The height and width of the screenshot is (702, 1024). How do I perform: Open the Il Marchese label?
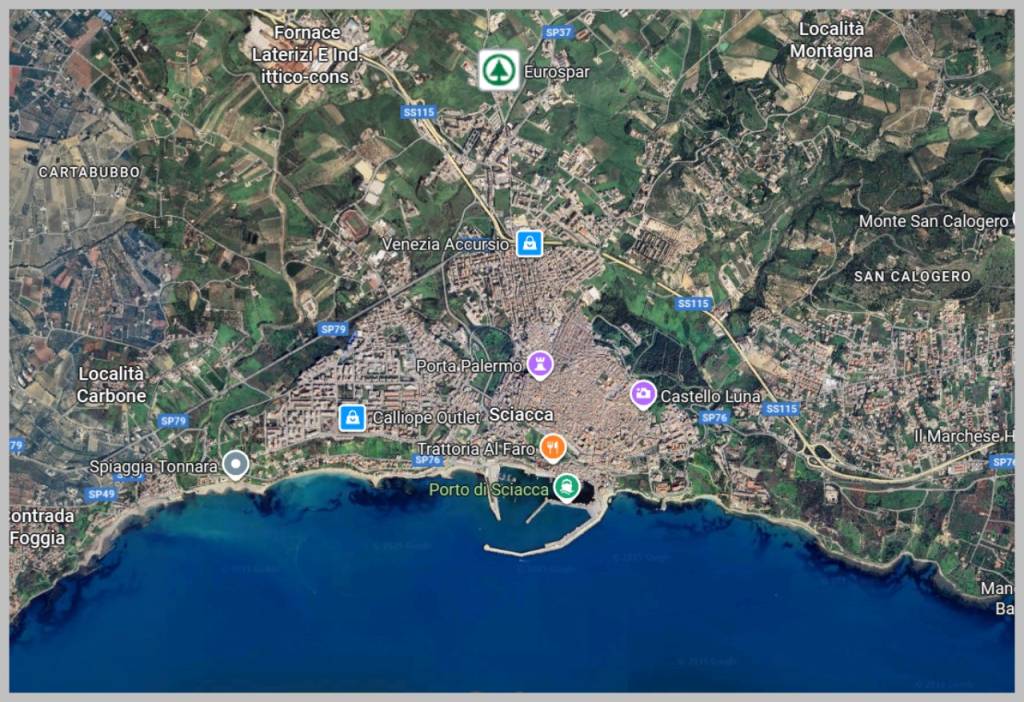coord(964,436)
